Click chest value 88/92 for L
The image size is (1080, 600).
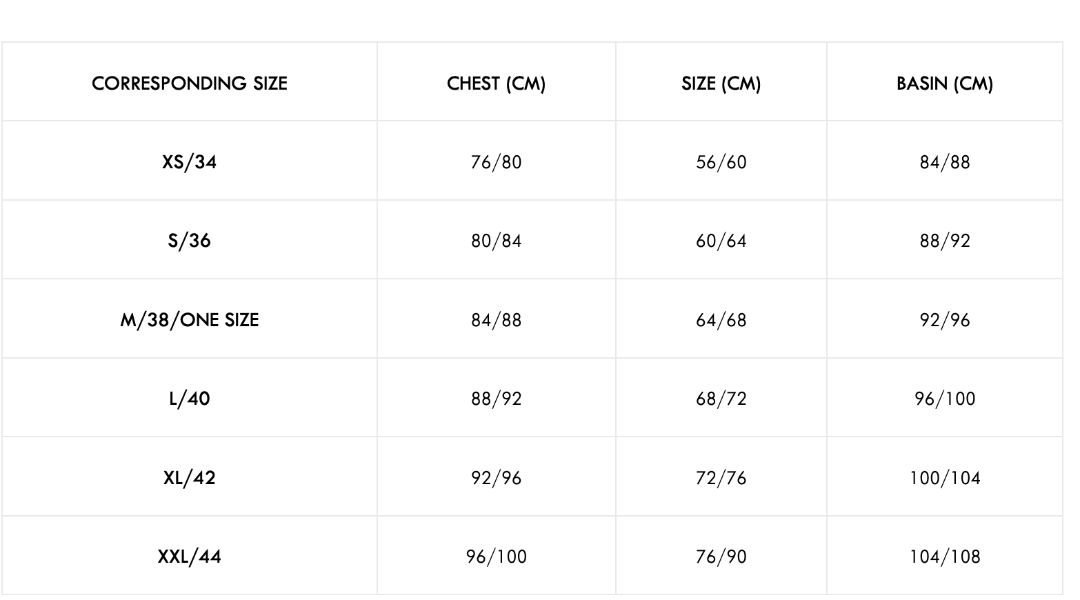pos(496,398)
